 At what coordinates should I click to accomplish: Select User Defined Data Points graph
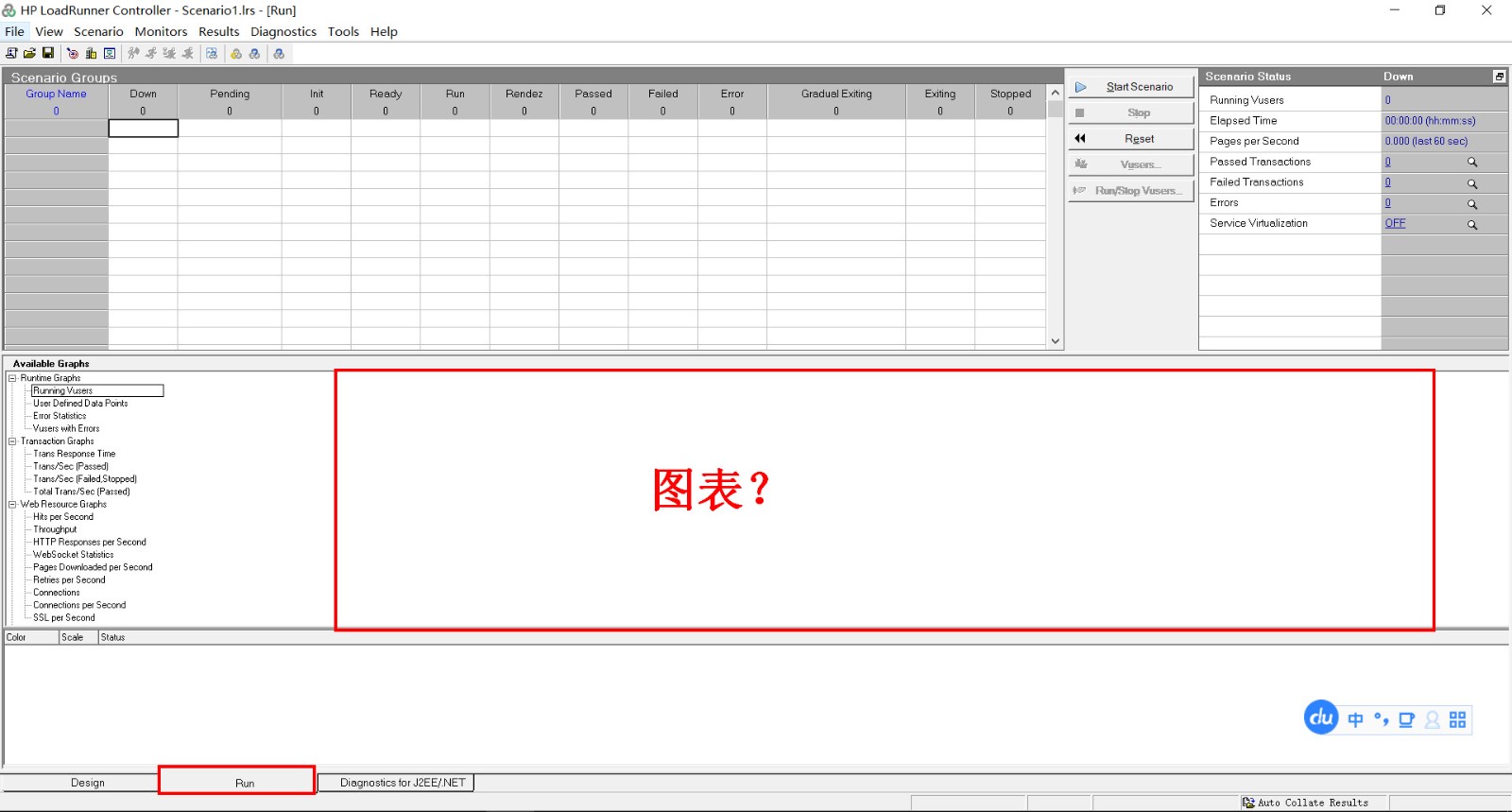point(80,404)
